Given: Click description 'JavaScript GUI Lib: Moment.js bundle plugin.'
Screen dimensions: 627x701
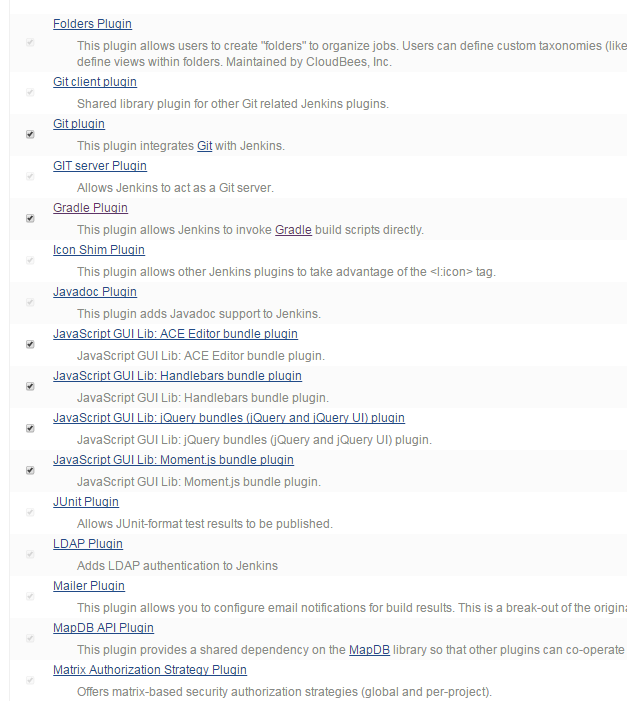Looking at the screenshot, I should [x=199, y=482].
